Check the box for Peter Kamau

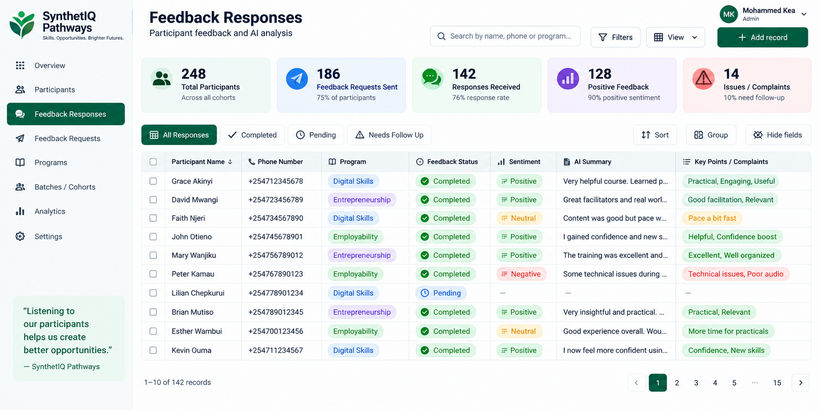click(x=153, y=274)
